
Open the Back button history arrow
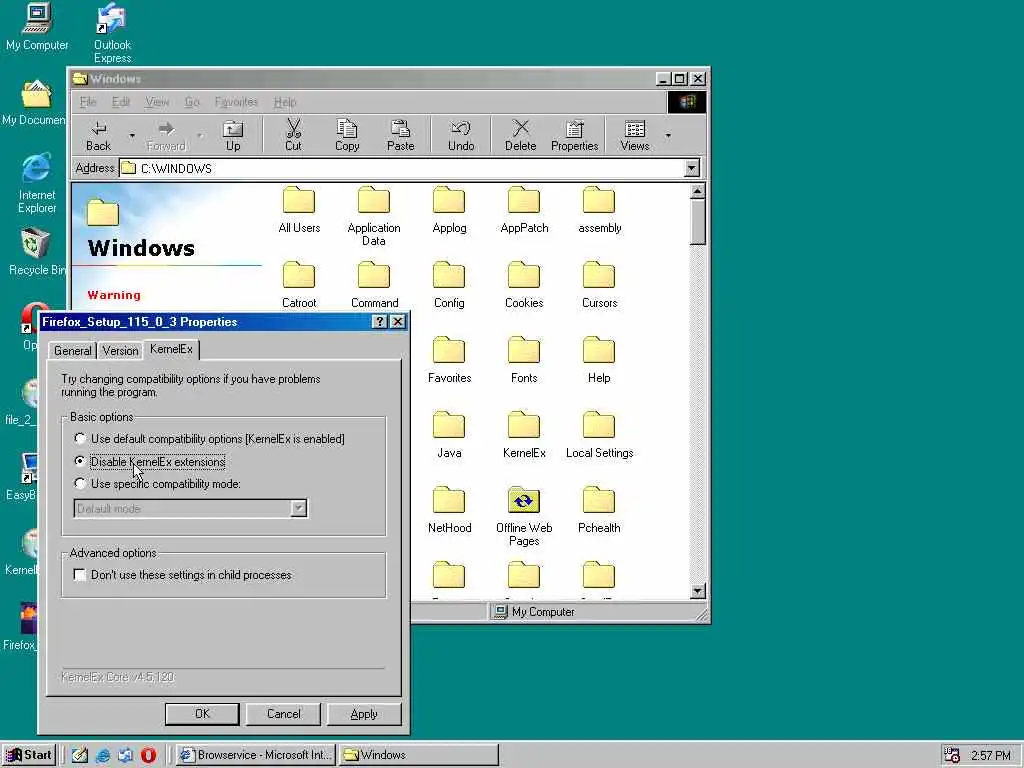tap(132, 136)
